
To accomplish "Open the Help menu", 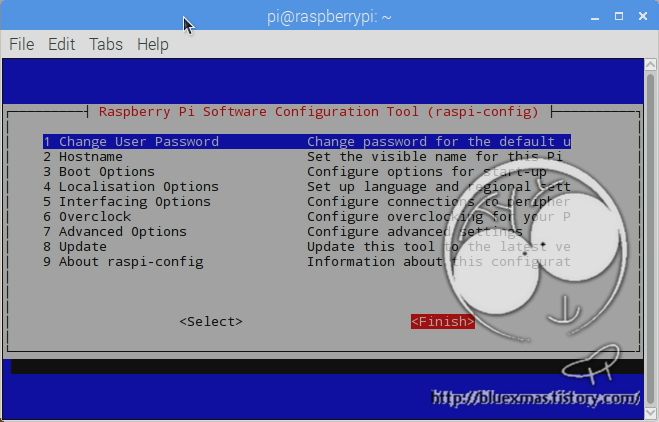I will tap(153, 44).
